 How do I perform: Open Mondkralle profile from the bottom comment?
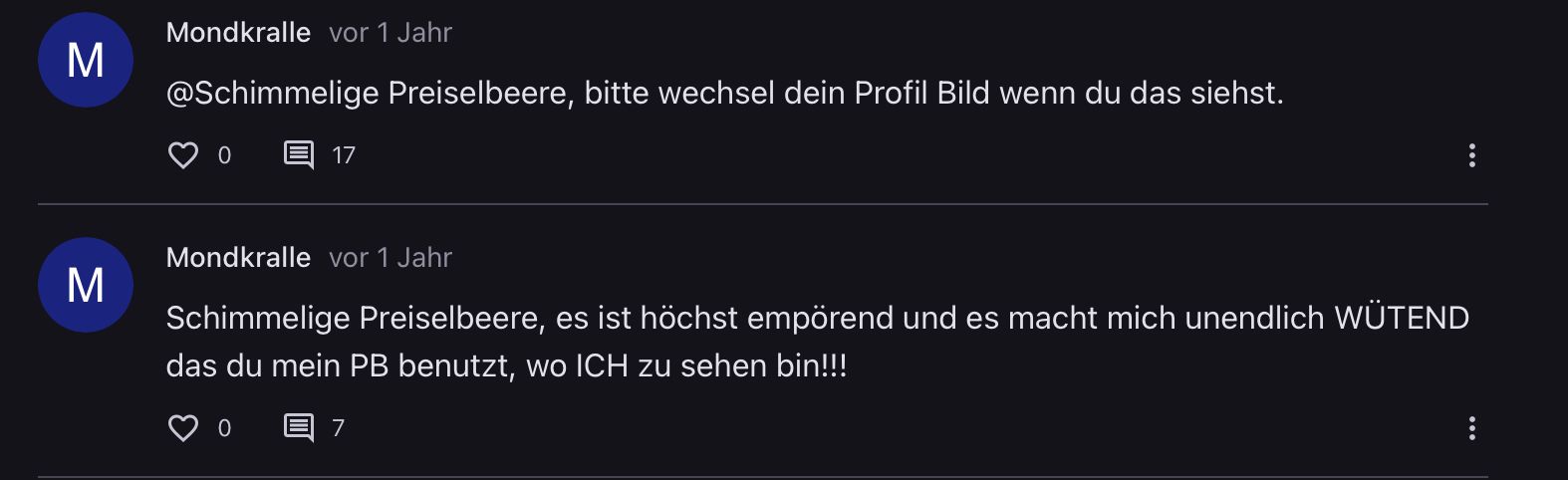tap(238, 258)
